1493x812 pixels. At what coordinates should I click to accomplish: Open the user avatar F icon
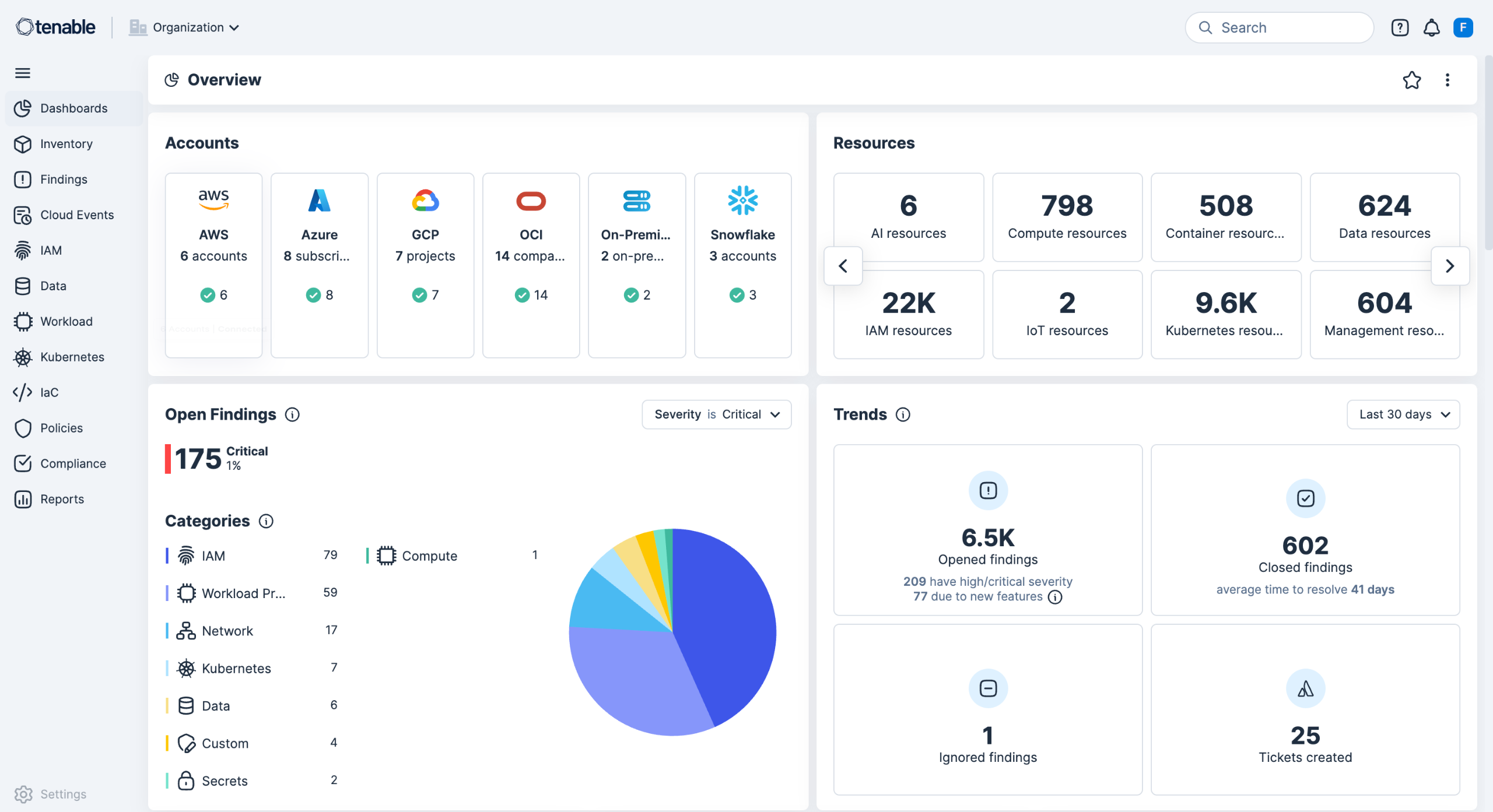tap(1463, 27)
